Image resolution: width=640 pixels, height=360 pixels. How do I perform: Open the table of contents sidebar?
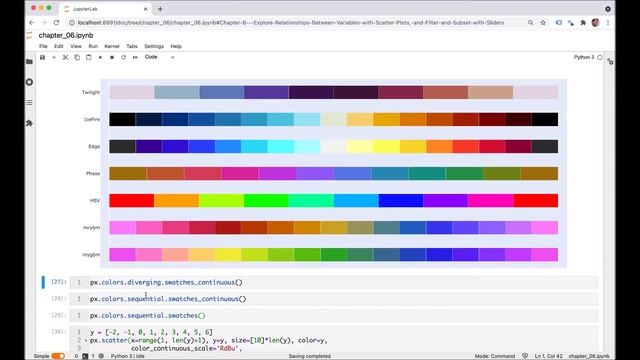(29, 102)
